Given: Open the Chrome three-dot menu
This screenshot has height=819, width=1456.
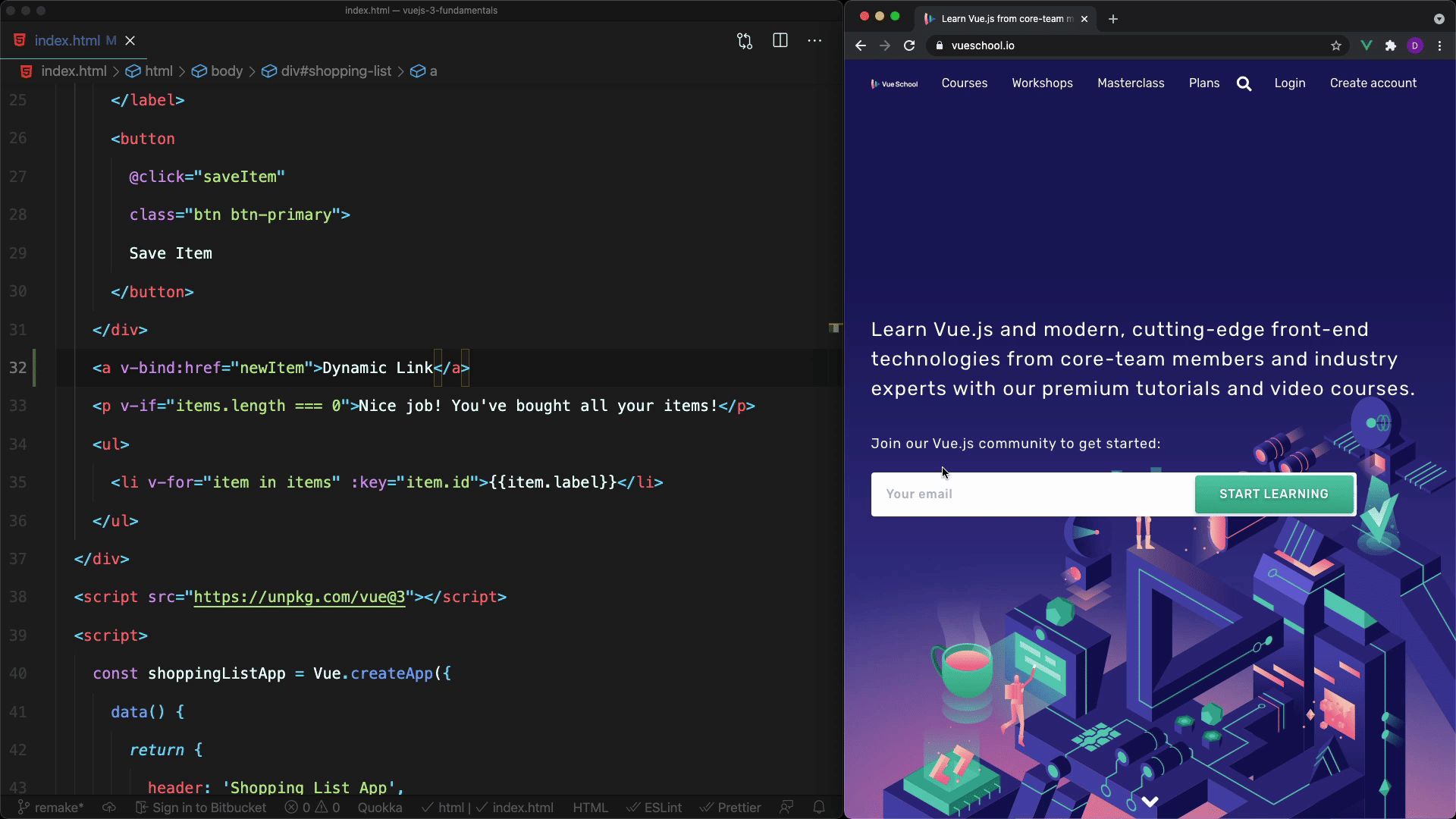Looking at the screenshot, I should tap(1440, 45).
